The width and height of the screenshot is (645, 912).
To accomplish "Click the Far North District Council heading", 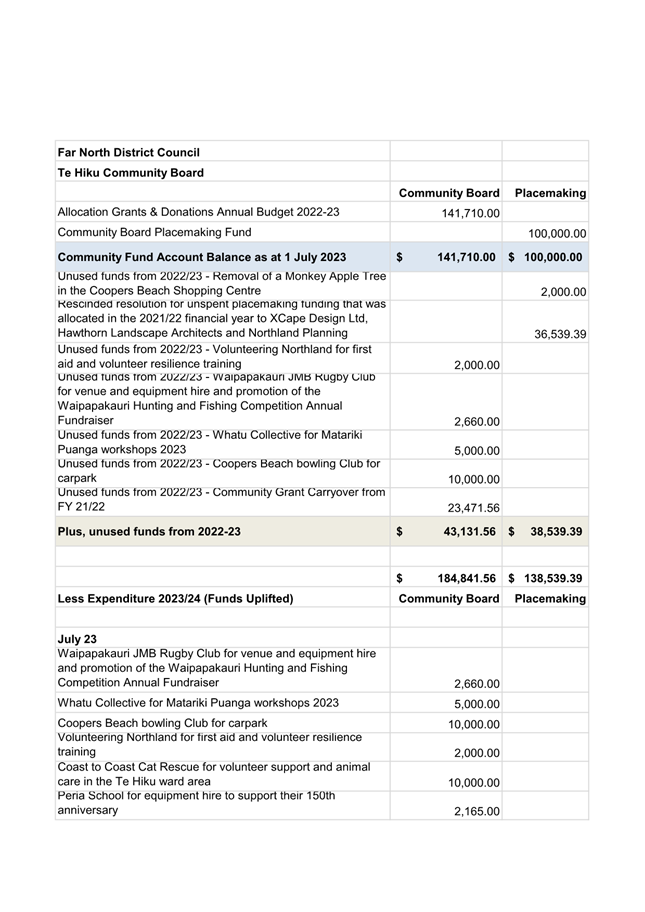I will pos(129,152).
